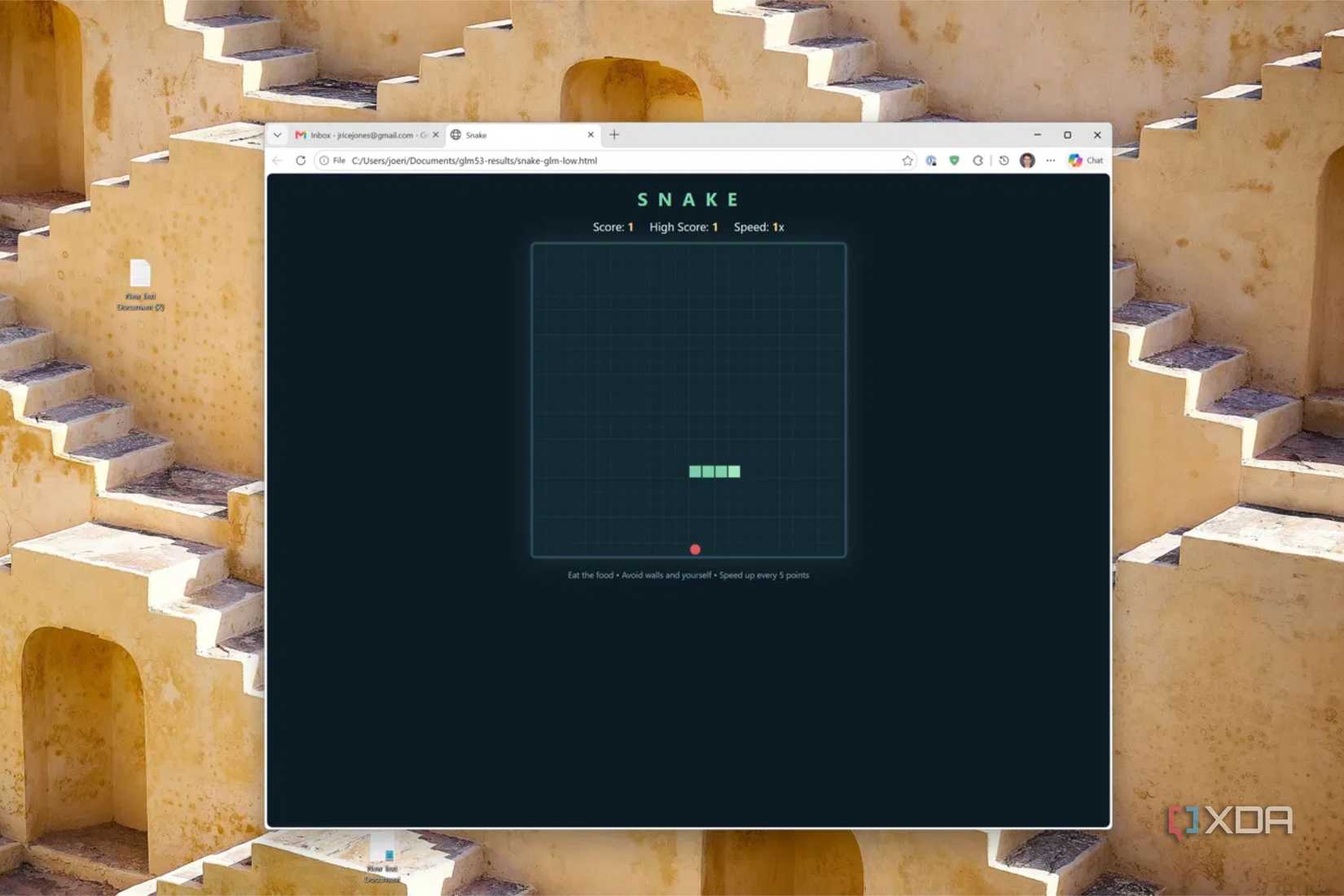
Task: Select the New Text Document (2) desktop file
Action: (140, 285)
